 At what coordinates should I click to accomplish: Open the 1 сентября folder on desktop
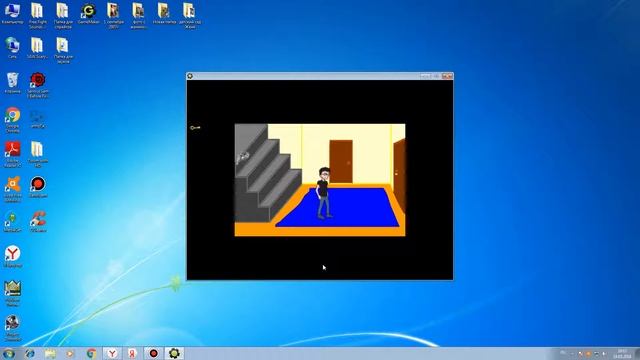click(113, 16)
